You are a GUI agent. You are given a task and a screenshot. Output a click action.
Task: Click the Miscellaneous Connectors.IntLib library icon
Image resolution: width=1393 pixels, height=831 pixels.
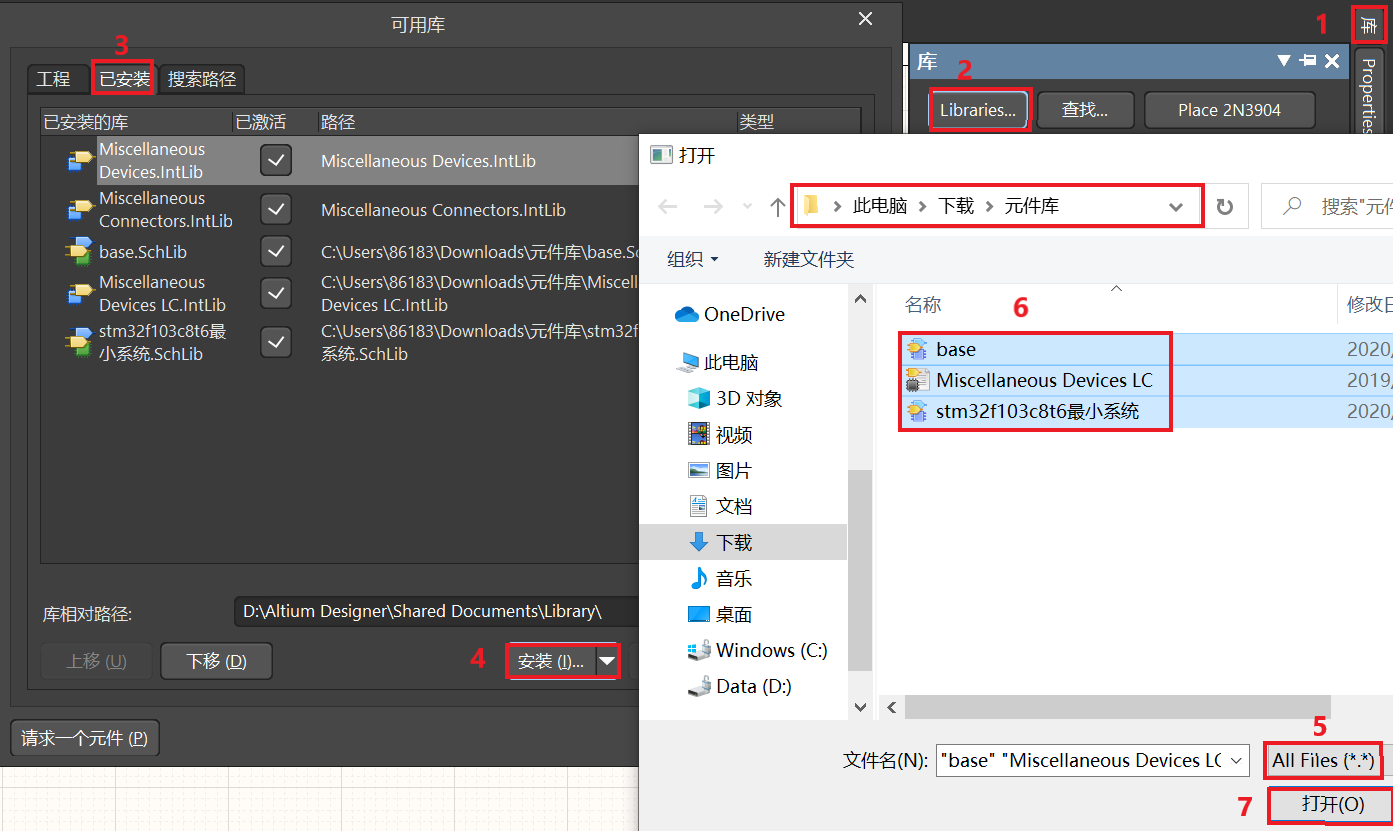[x=80, y=209]
